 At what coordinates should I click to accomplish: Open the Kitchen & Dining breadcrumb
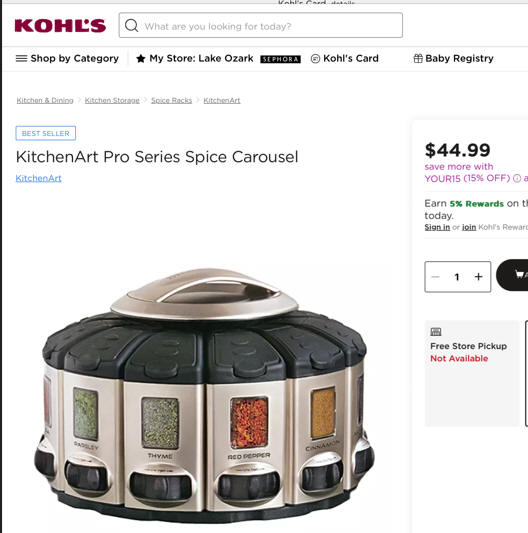(x=45, y=100)
